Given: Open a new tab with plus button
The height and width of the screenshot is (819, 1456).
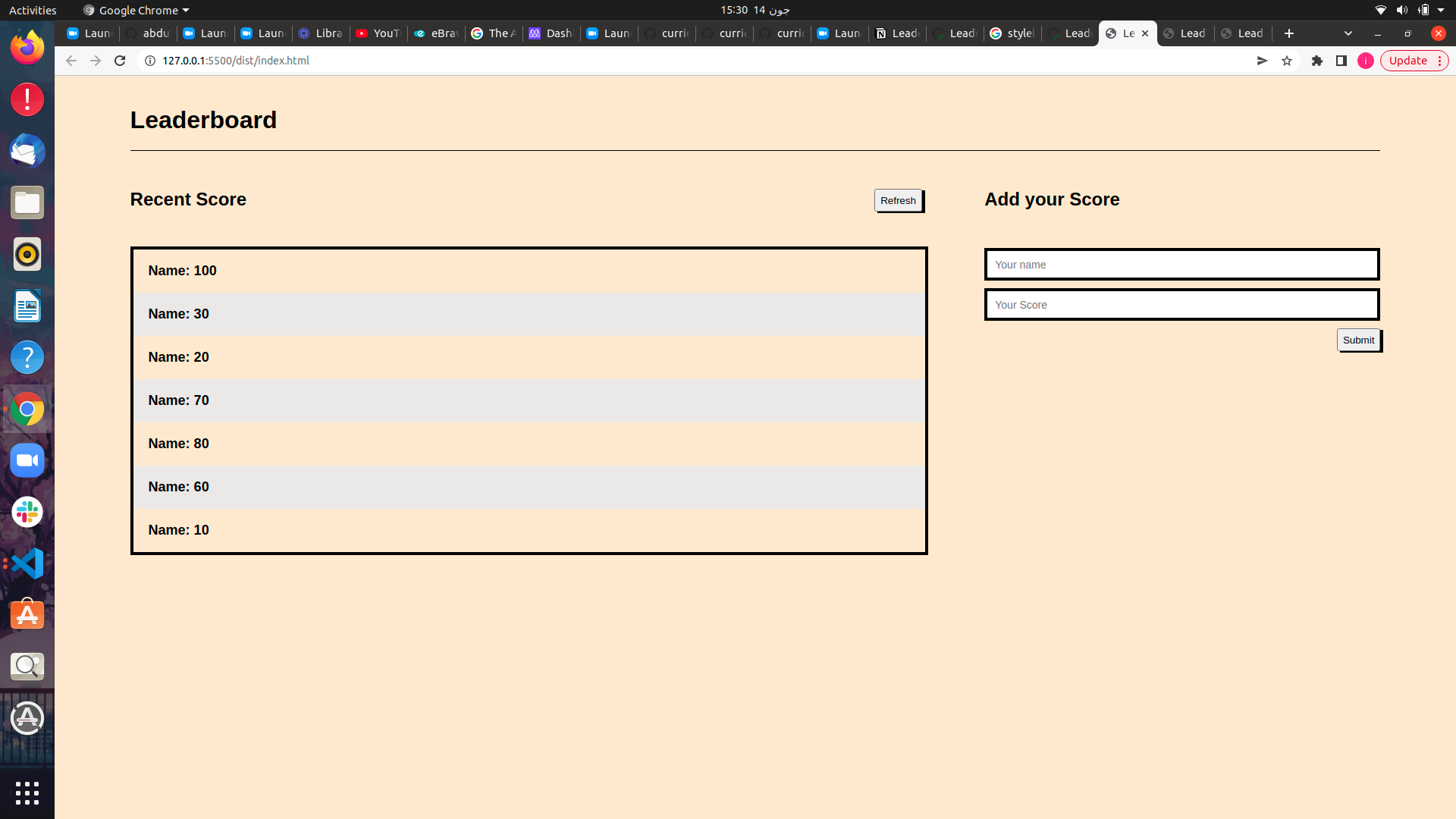Looking at the screenshot, I should [1289, 33].
